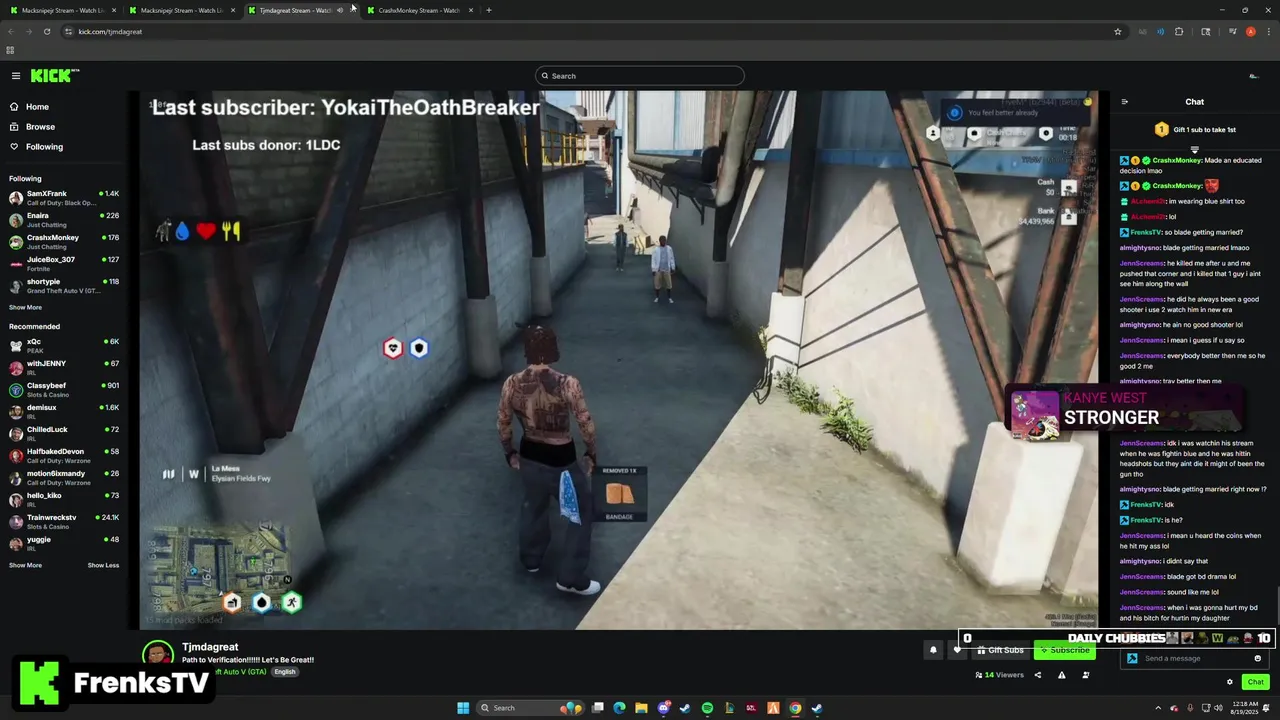This screenshot has width=1280, height=720.
Task: Reload the page
Action: pyautogui.click(x=47, y=31)
